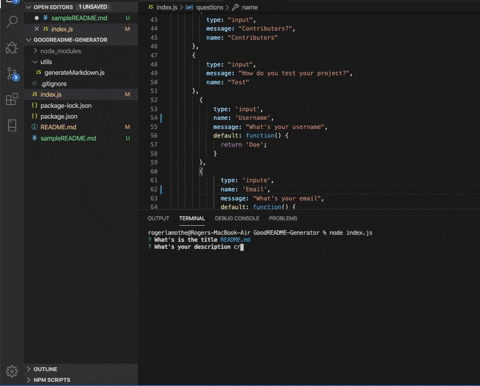
Task: Open the Problems panel tab
Action: 283,218
